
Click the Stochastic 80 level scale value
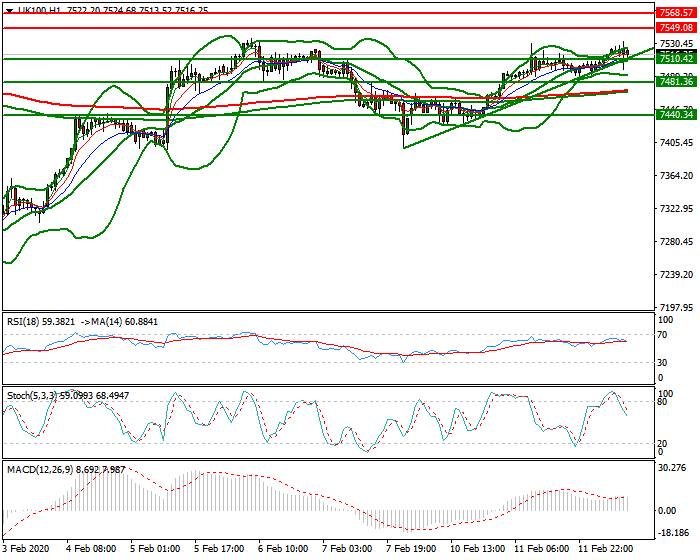[662, 402]
